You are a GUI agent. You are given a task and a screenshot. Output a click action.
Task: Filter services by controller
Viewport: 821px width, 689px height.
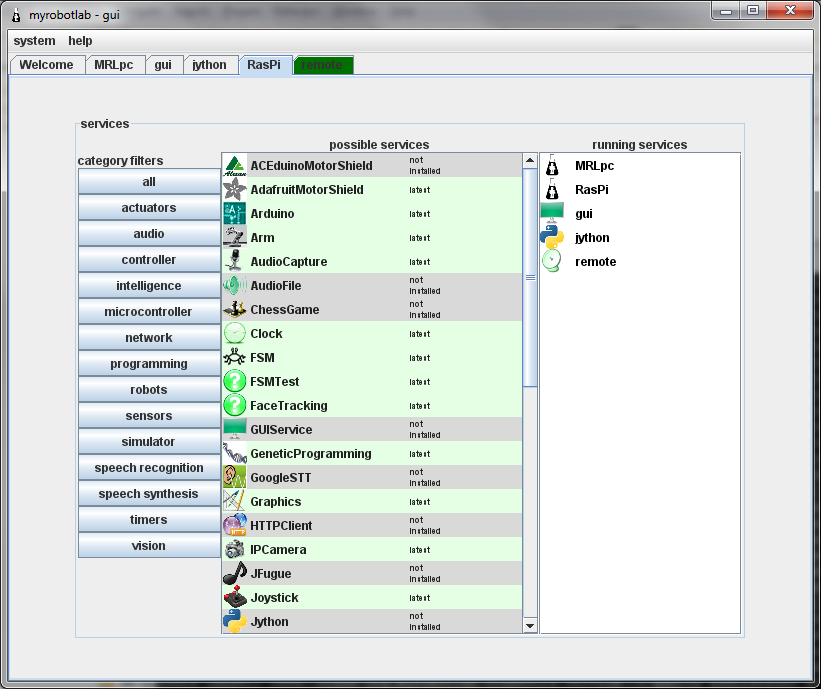click(149, 260)
